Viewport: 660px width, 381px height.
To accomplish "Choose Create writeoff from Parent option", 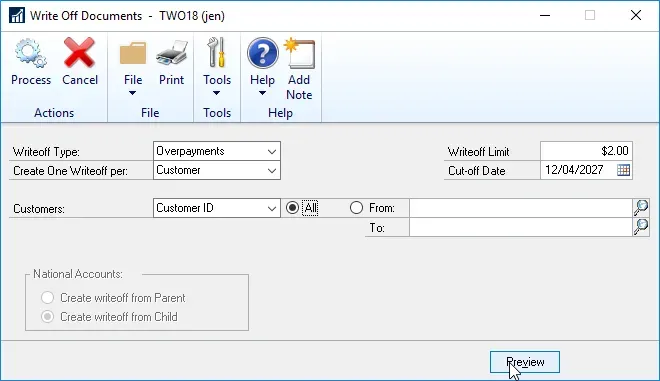I will [47, 298].
